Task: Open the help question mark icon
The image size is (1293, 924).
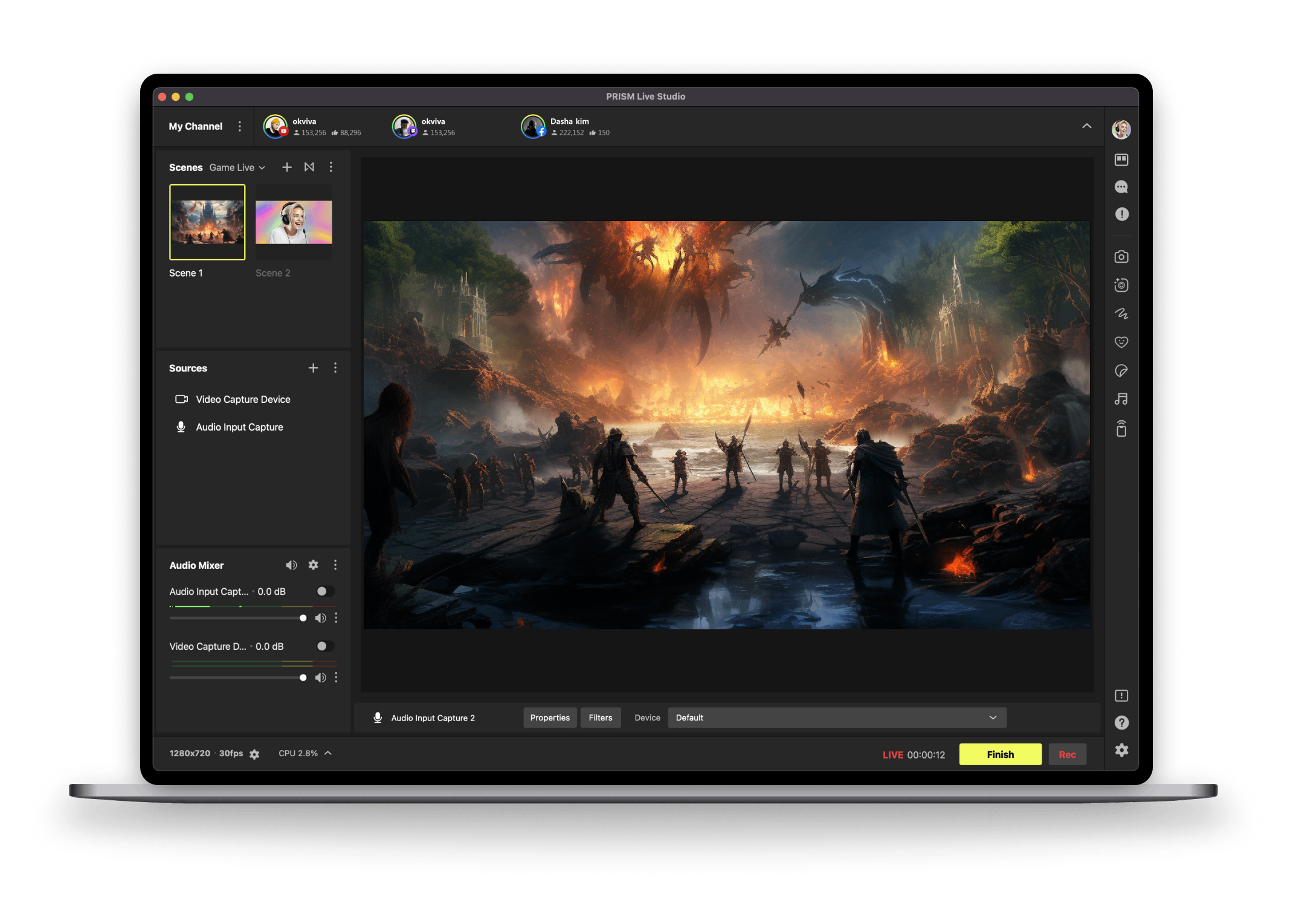Action: tap(1121, 723)
